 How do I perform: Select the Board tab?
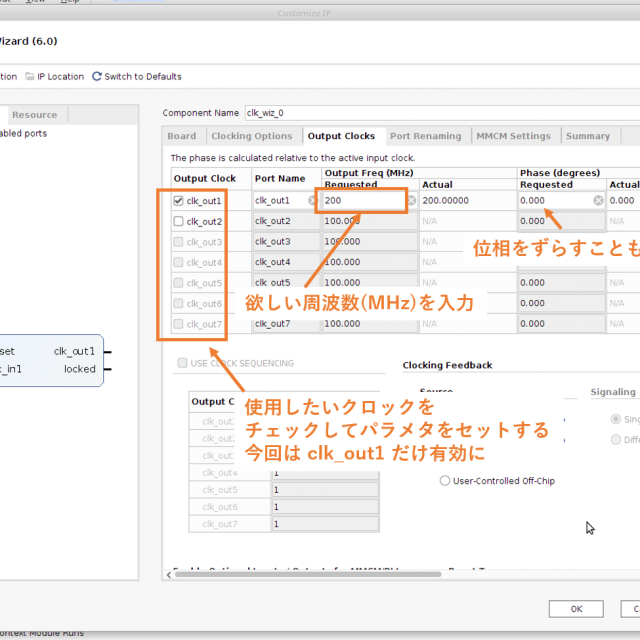tap(182, 136)
